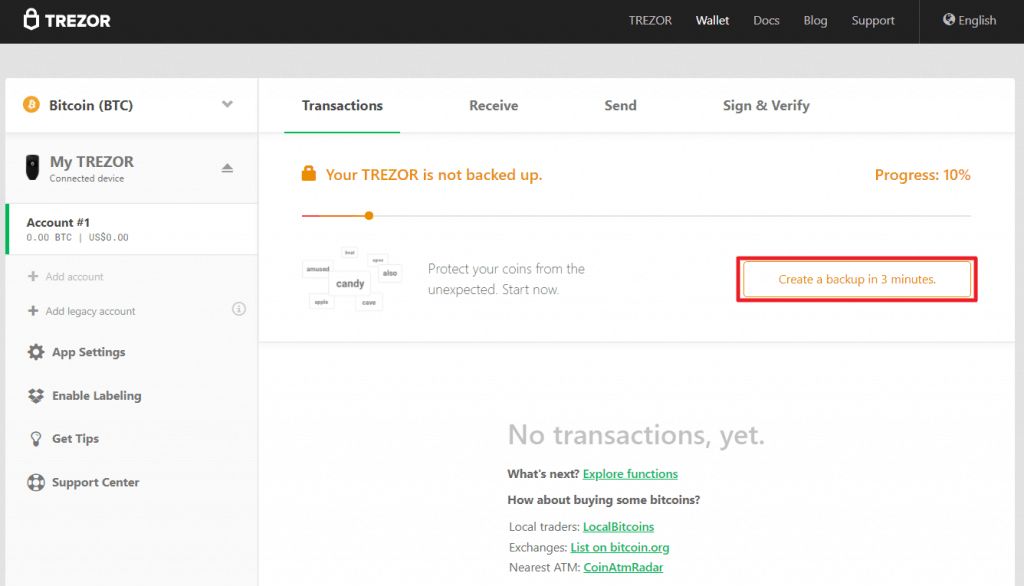Open the CoinAtmRadar link
Screen dimensions: 1024x586
click(x=622, y=566)
